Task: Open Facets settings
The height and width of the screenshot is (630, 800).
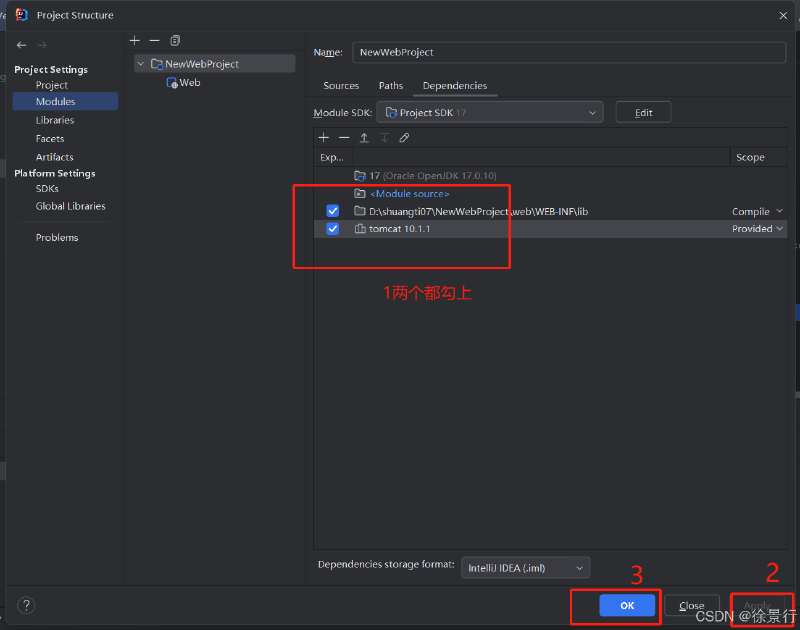Action: 49,138
